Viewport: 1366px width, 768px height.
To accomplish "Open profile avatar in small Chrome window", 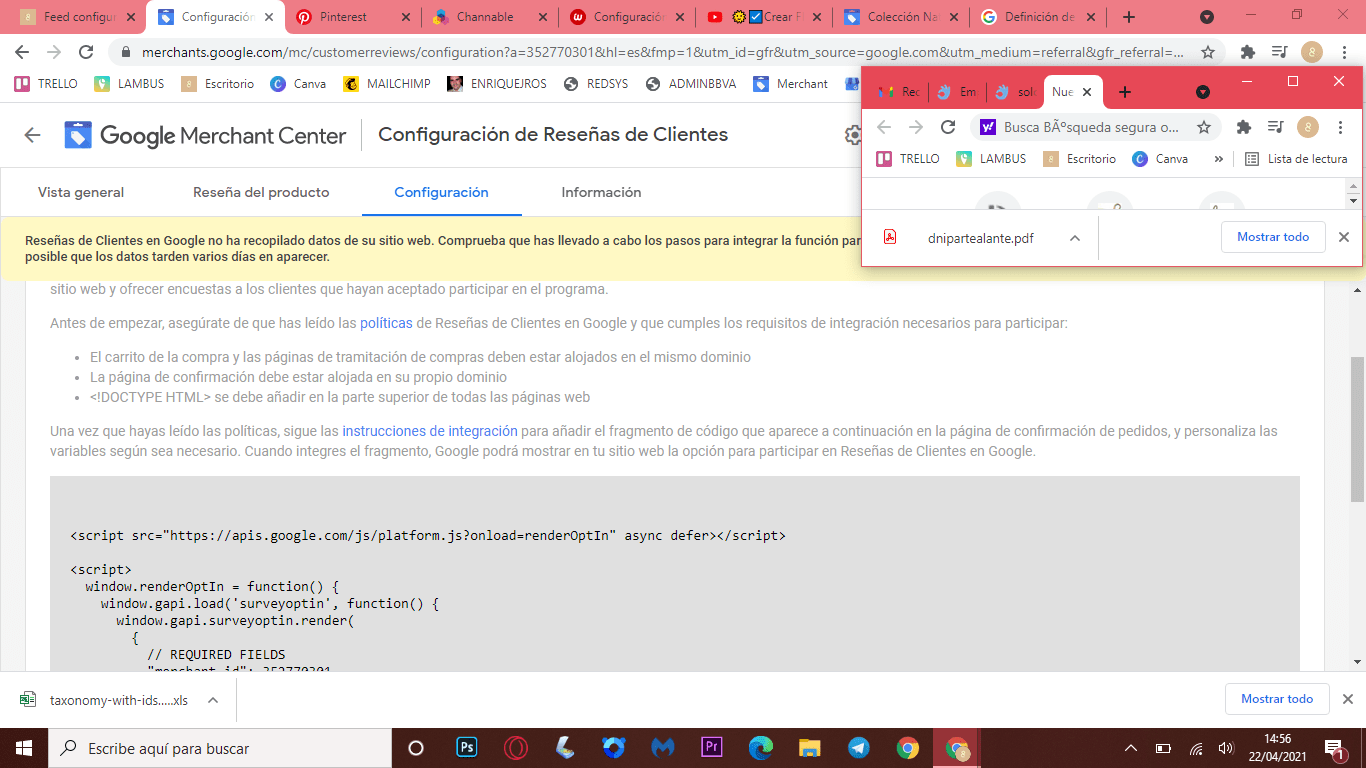I will 1308,127.
